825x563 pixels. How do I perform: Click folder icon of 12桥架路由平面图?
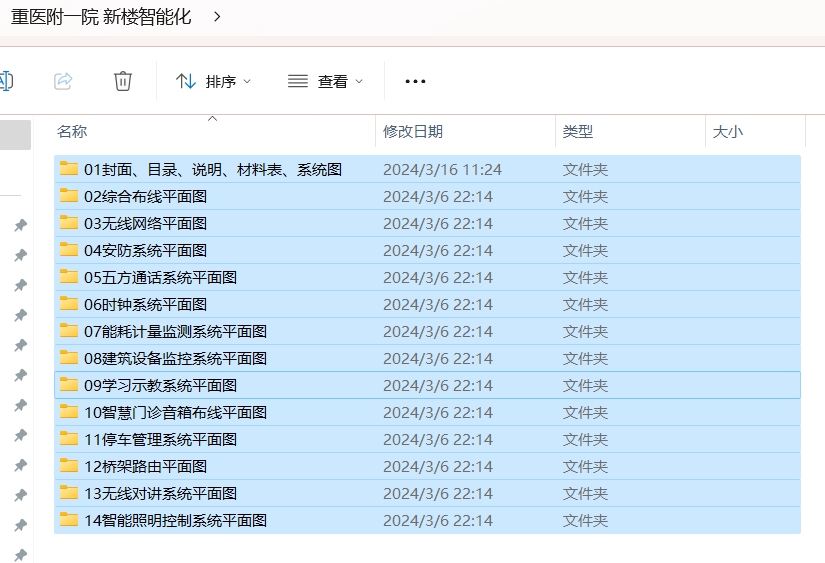(69, 466)
